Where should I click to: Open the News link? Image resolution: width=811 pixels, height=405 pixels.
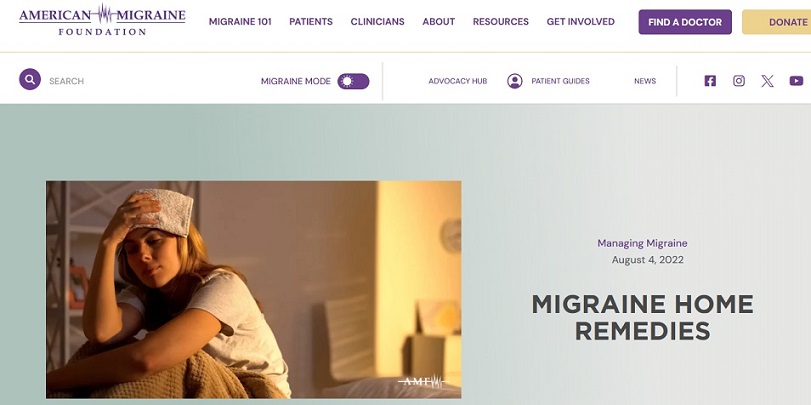(x=645, y=81)
